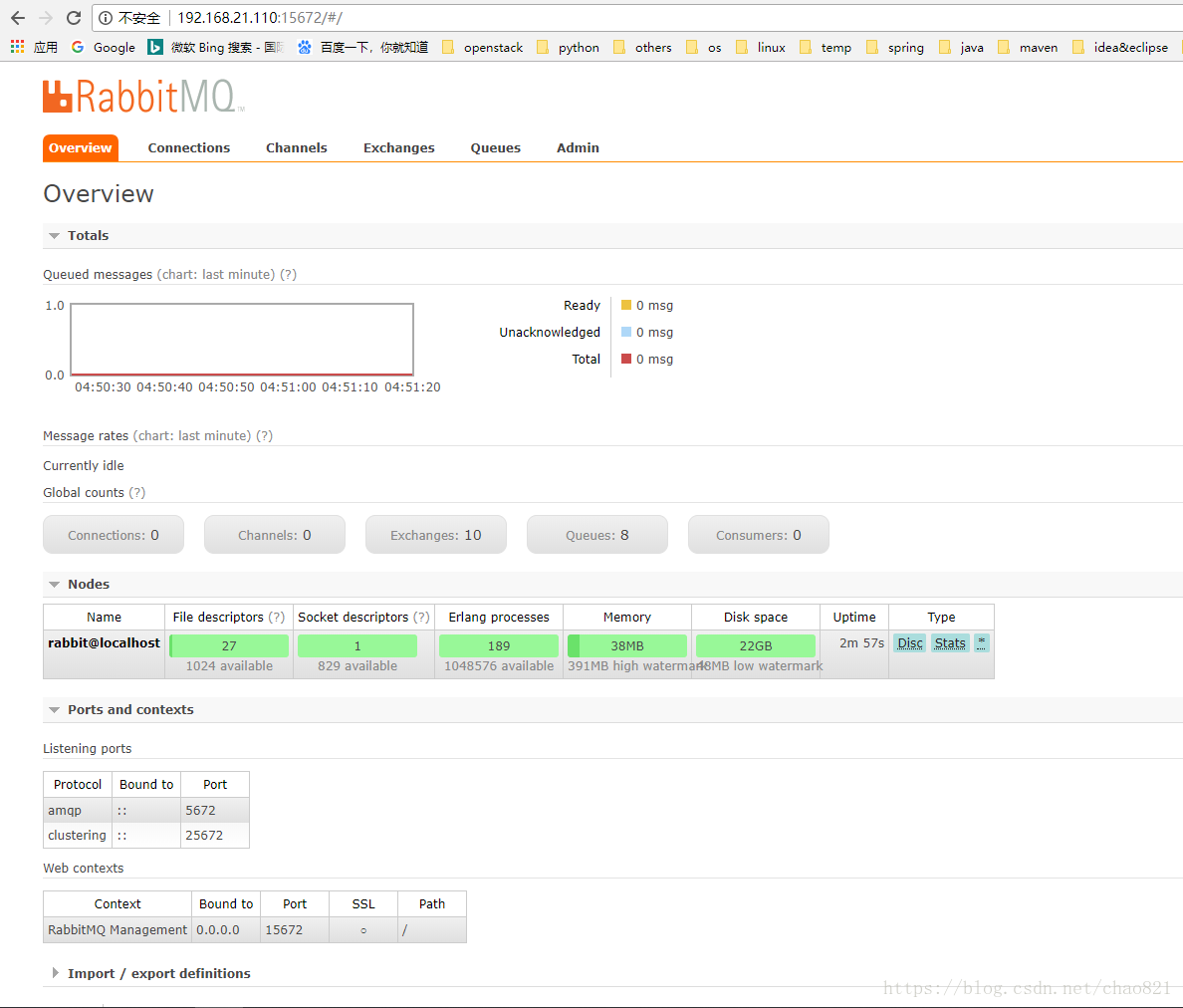Reload the page with refresh icon
Image resolution: width=1183 pixels, height=1008 pixels.
tap(73, 17)
